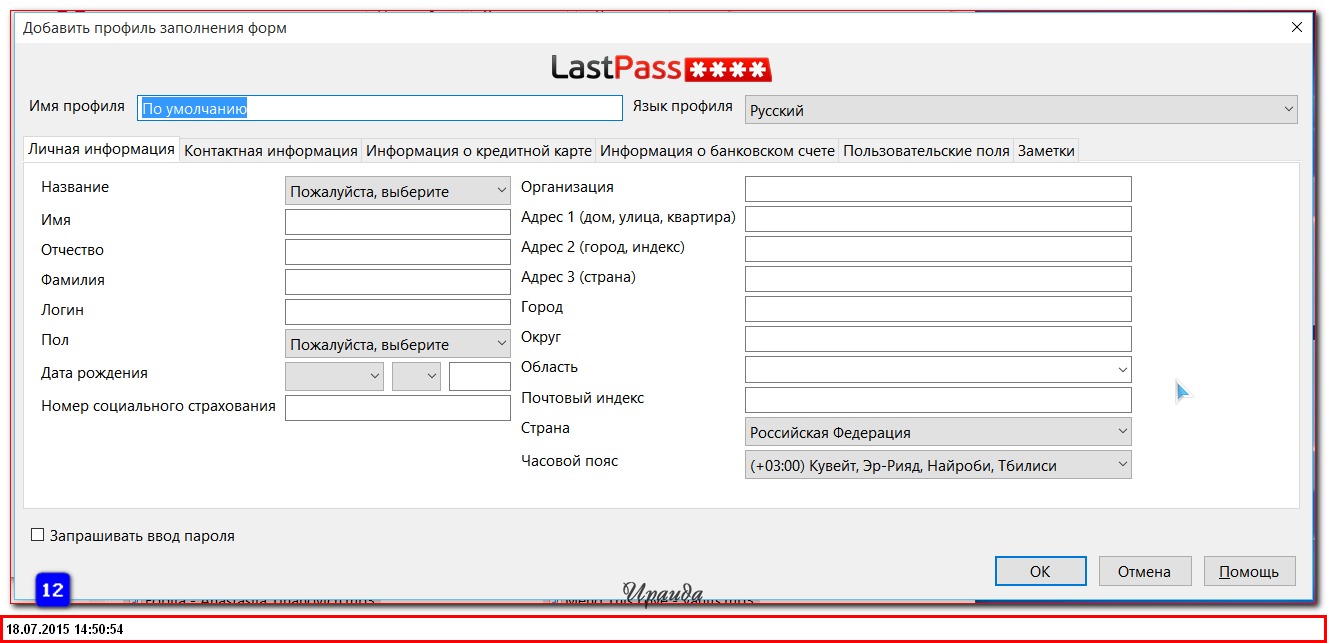Confirm the profile with the OK button
This screenshot has width=1327, height=643.
pyautogui.click(x=1040, y=571)
